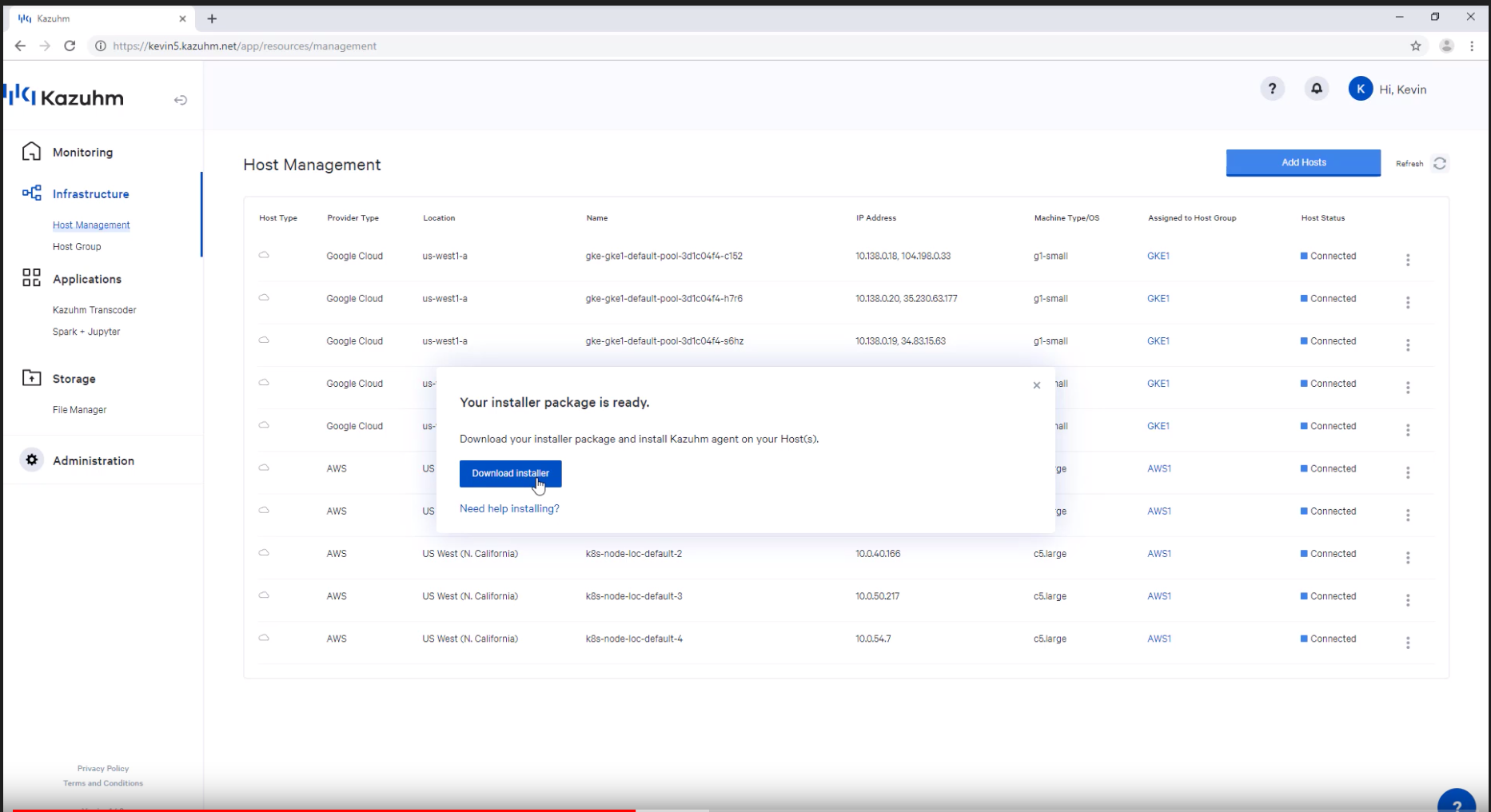Image resolution: width=1491 pixels, height=812 pixels.
Task: Click host name gke-gke1-default-pool-3d1c04f4-h7r6
Action: (x=664, y=298)
